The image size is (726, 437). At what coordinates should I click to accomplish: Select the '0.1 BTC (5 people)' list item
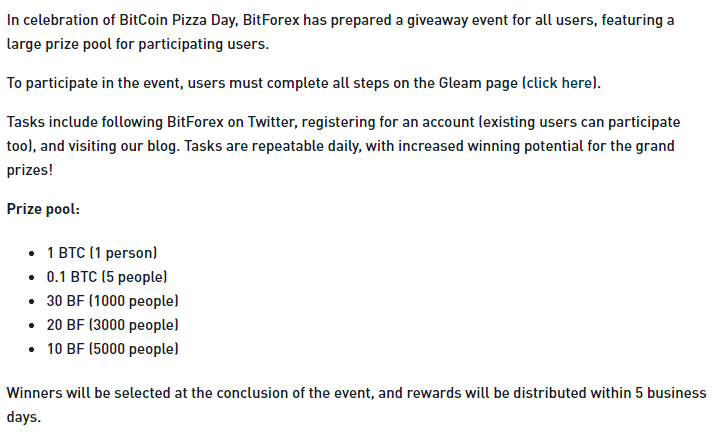pyautogui.click(x=107, y=277)
